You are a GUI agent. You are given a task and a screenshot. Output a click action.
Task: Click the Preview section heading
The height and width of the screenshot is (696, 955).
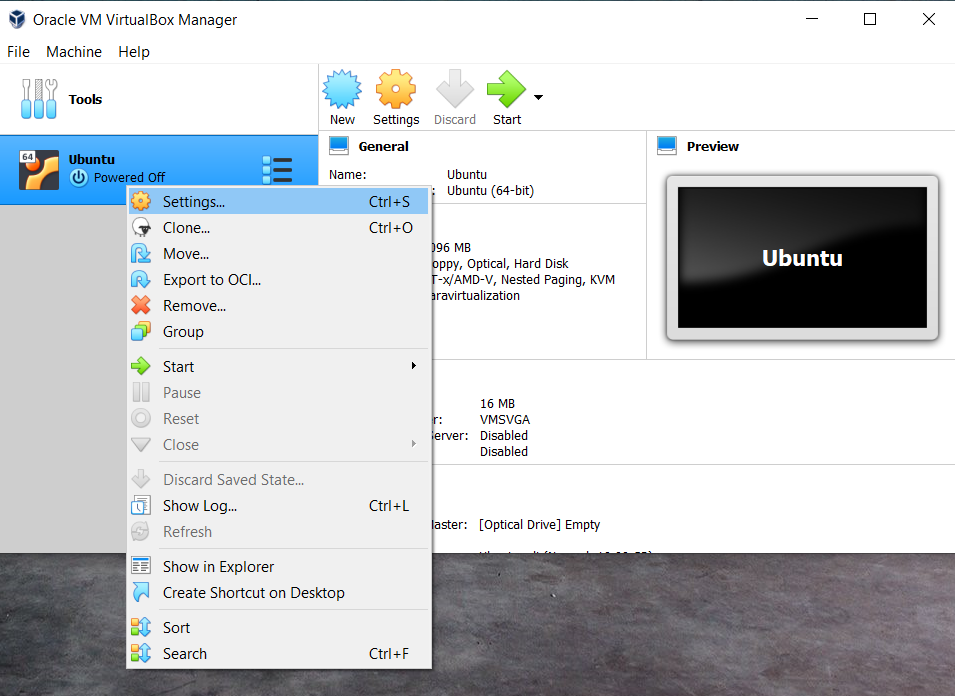pyautogui.click(x=713, y=147)
